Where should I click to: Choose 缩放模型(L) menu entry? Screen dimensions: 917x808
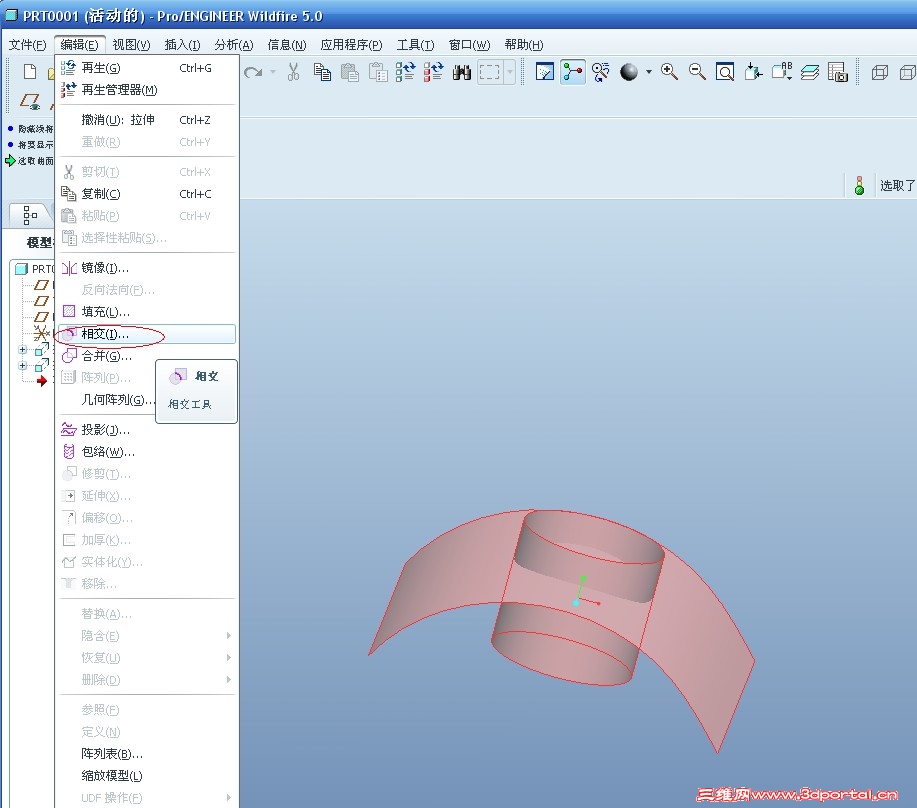[x=147, y=776]
